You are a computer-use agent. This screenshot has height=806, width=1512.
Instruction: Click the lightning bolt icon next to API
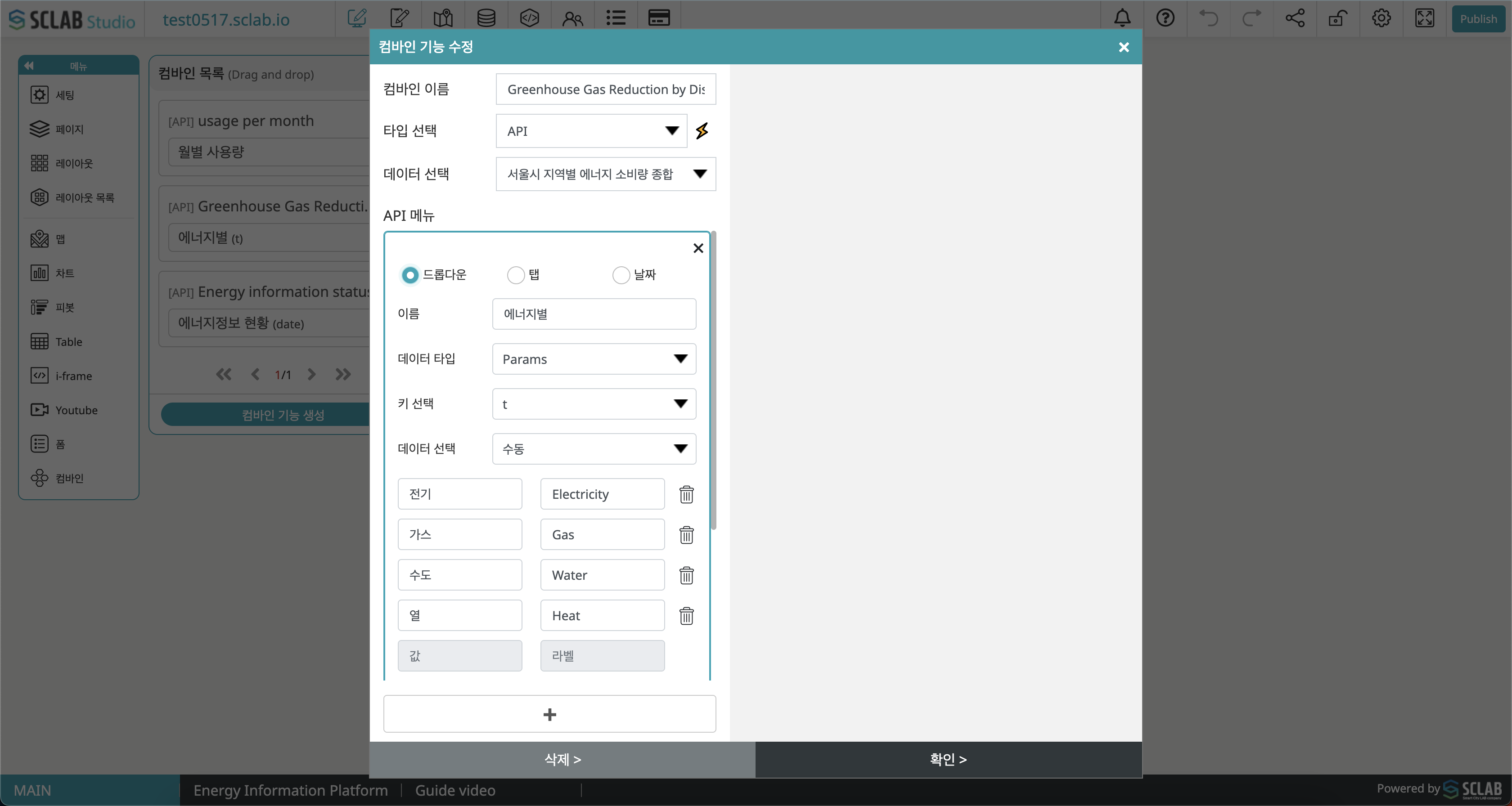pos(703,131)
